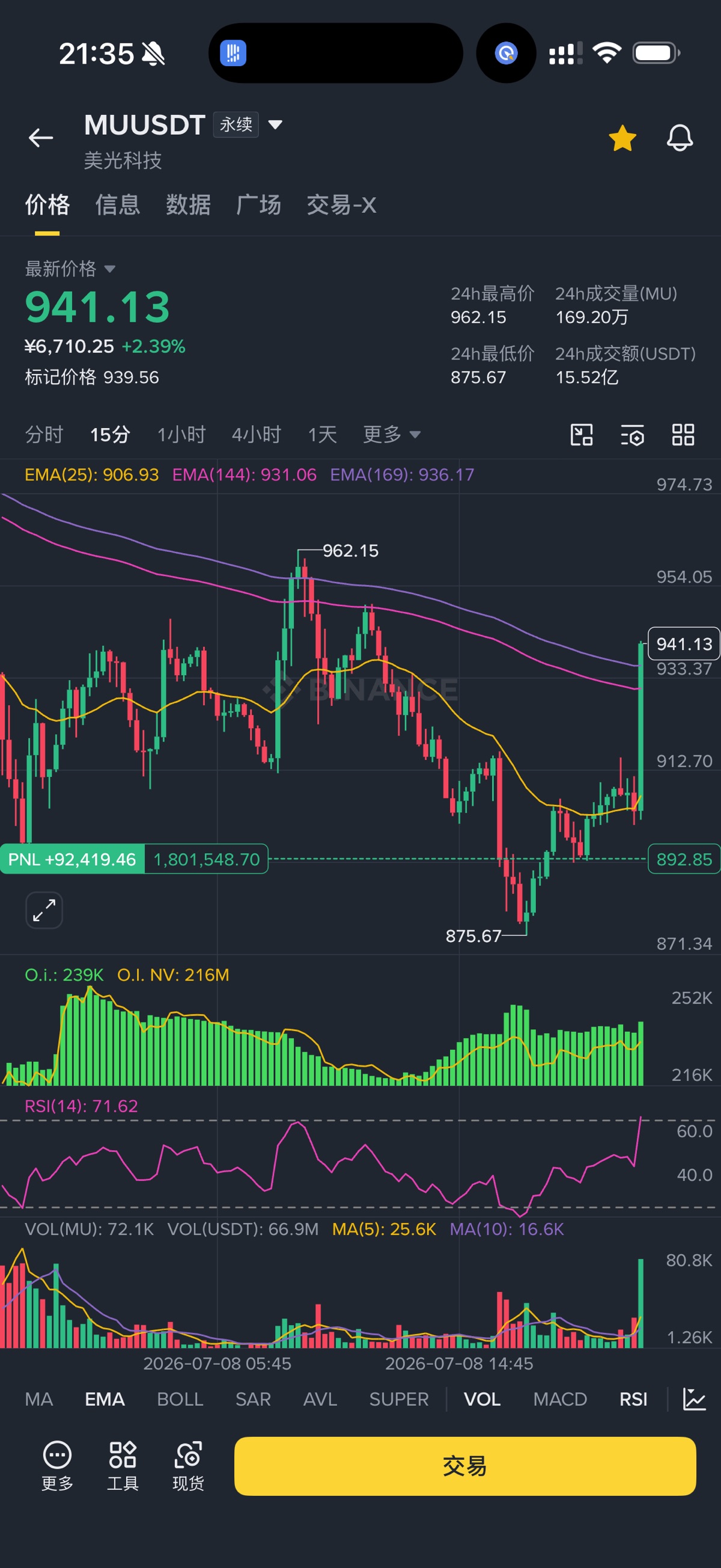The width and height of the screenshot is (721, 1568).
Task: Tap the 永续 contract type badge
Action: coord(236,125)
